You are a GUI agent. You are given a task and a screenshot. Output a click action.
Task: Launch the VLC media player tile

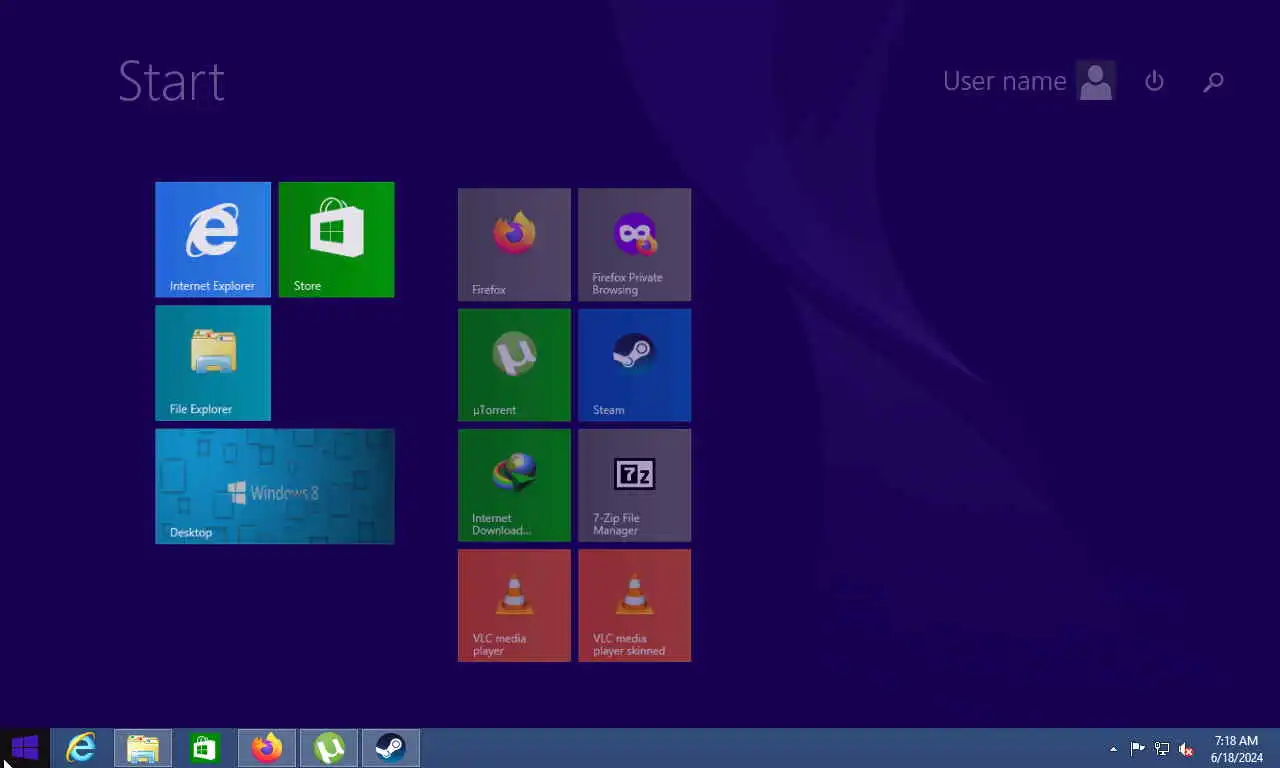(x=514, y=605)
